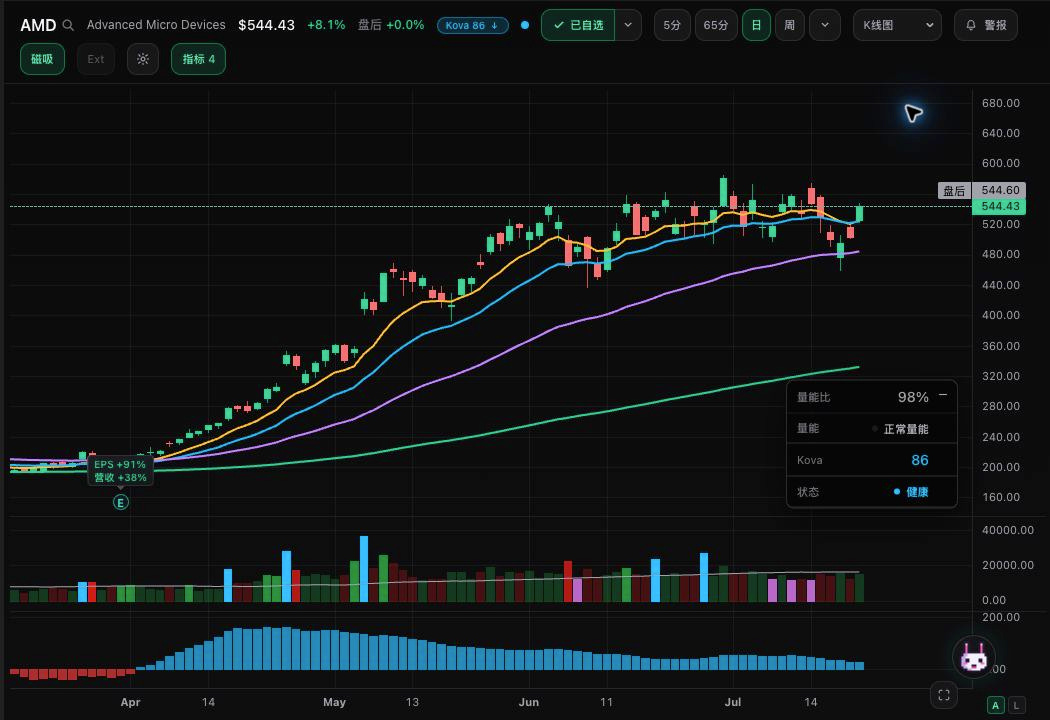The width and height of the screenshot is (1050, 720).
Task: Toggle the Ext extended hours button
Action: pyautogui.click(x=96, y=59)
